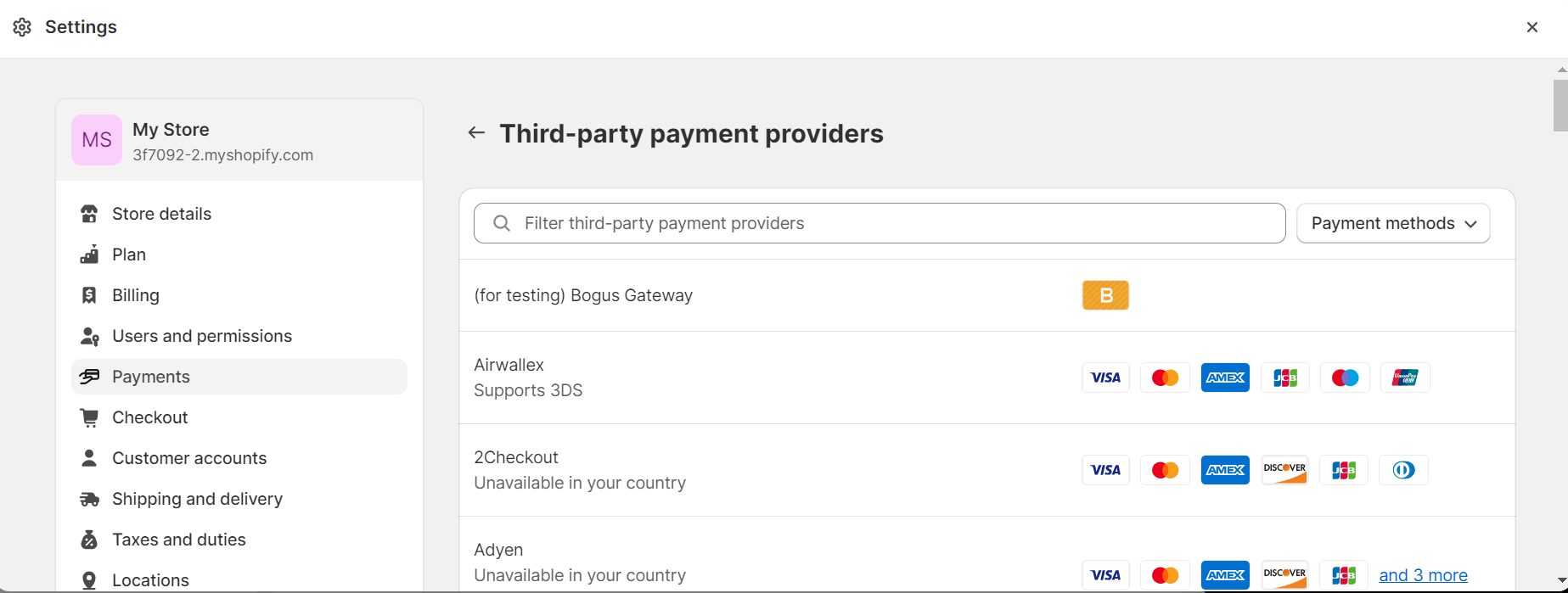Open Users and permissions settings

[x=202, y=336]
